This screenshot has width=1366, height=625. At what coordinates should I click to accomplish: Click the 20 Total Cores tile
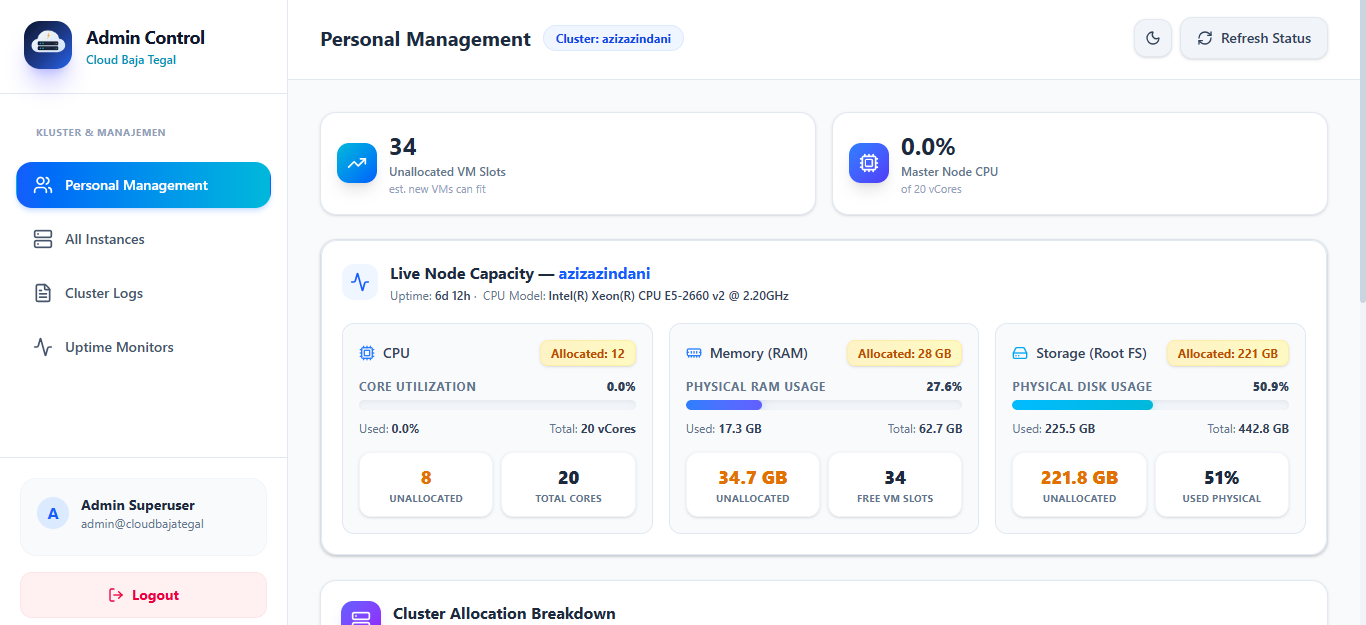pos(568,485)
